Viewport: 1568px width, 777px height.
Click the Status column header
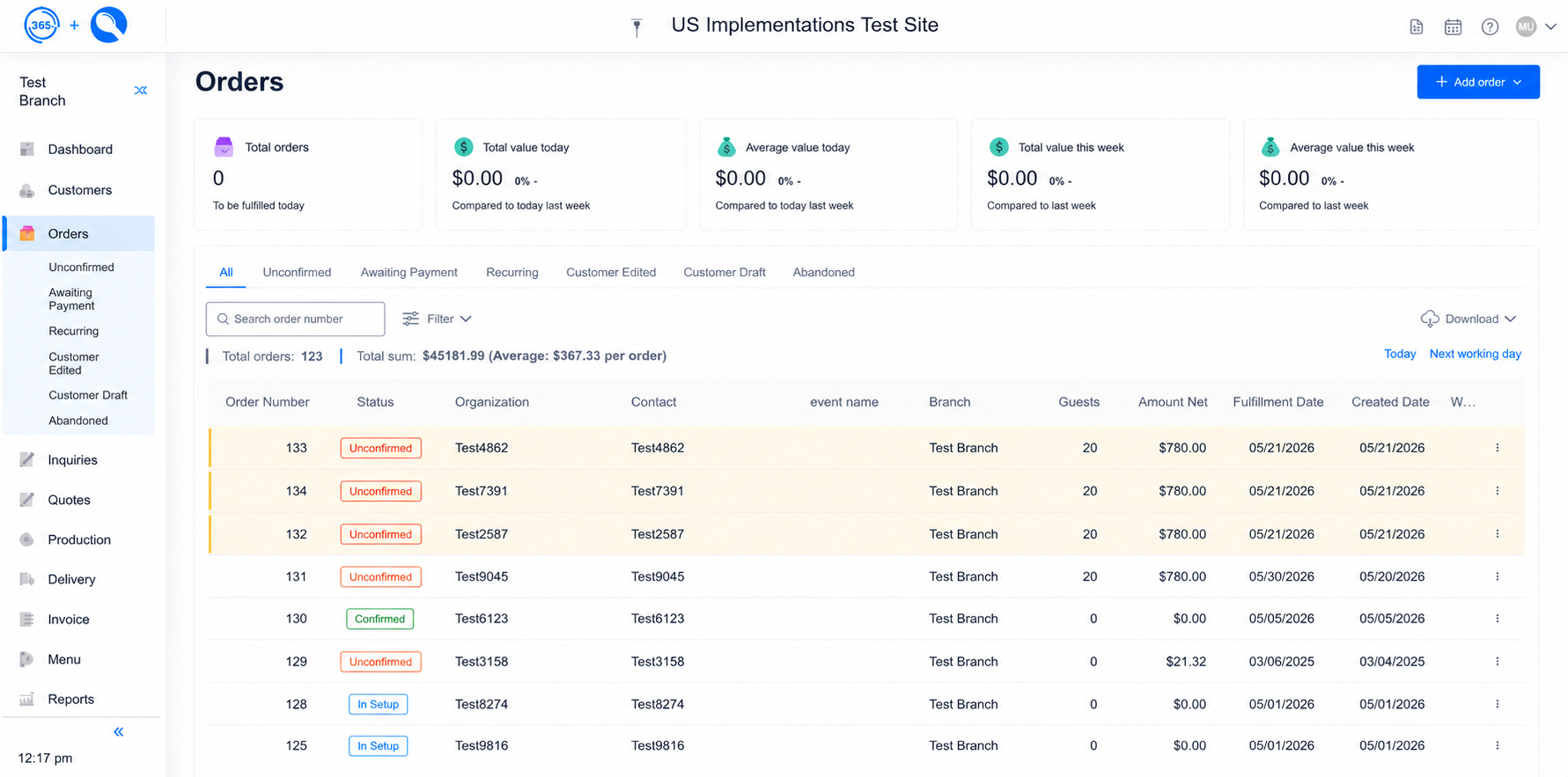point(375,402)
